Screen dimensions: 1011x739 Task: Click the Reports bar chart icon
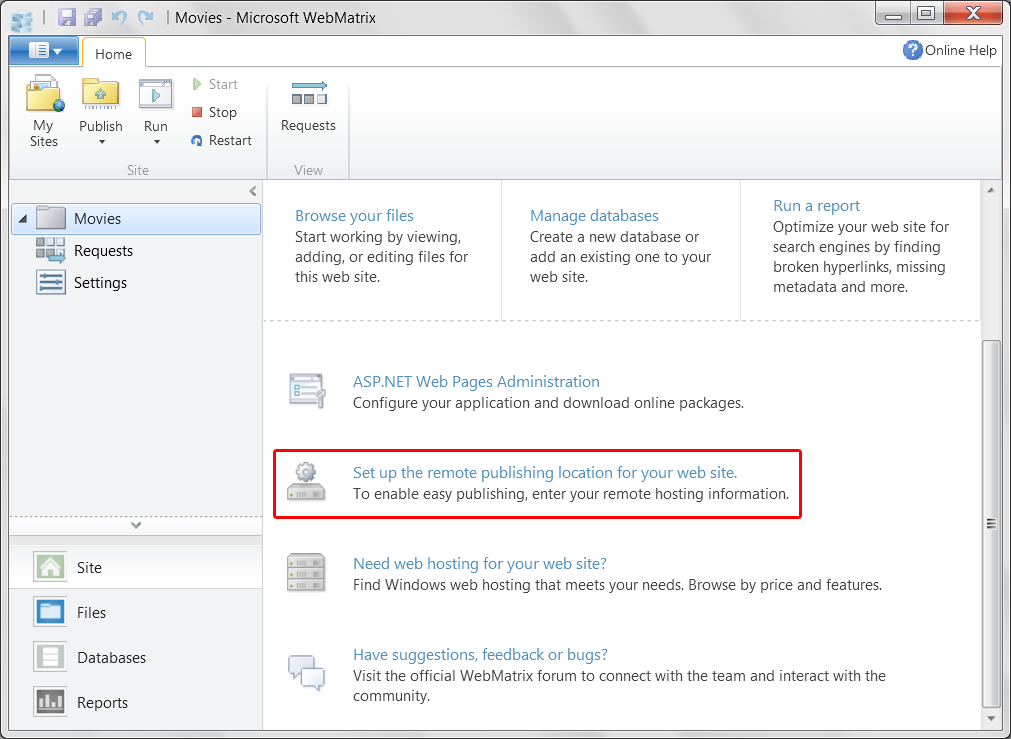50,702
